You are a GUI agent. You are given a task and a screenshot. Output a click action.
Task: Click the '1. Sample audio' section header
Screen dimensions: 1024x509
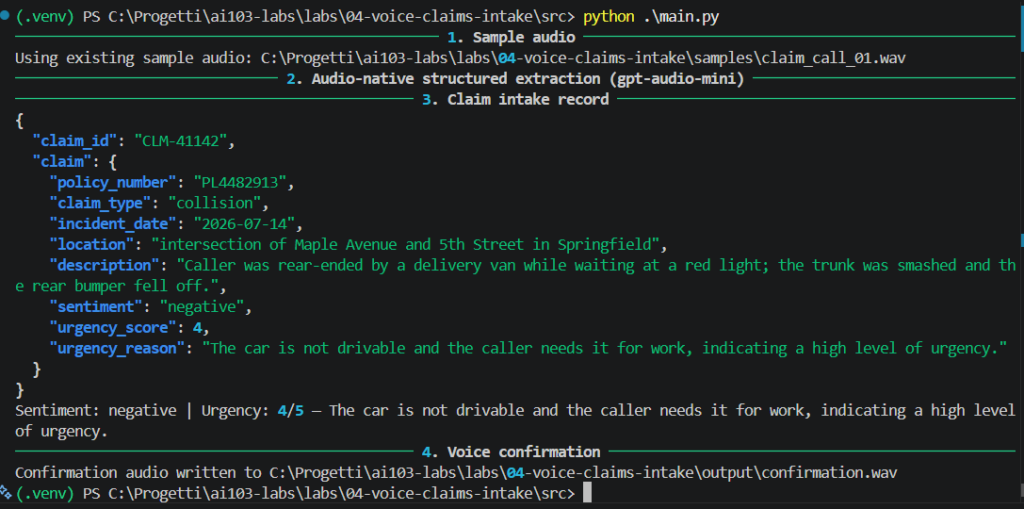pyautogui.click(x=511, y=37)
